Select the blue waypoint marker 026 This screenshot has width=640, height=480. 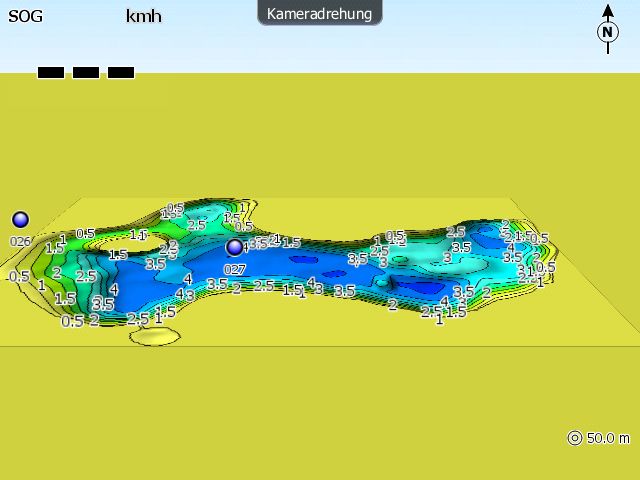click(x=20, y=219)
